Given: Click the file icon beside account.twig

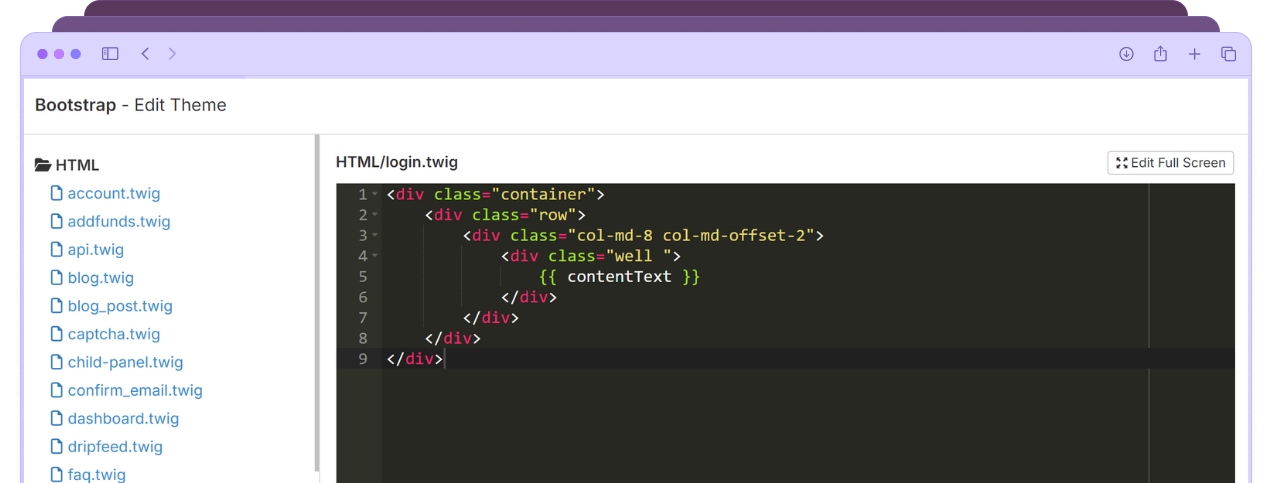Looking at the screenshot, I should pyautogui.click(x=57, y=193).
